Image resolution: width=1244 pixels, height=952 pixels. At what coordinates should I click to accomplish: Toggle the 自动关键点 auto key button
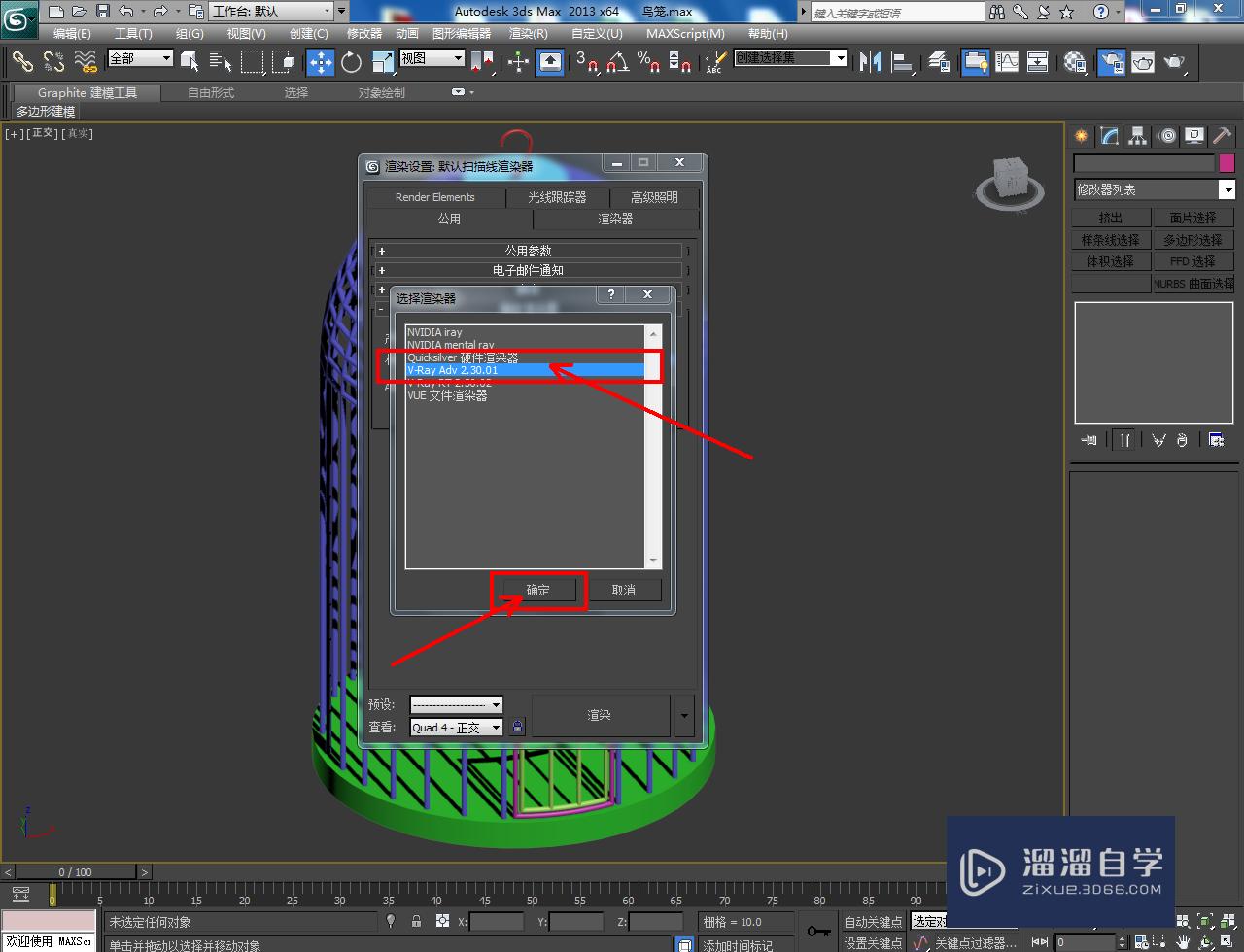click(873, 922)
